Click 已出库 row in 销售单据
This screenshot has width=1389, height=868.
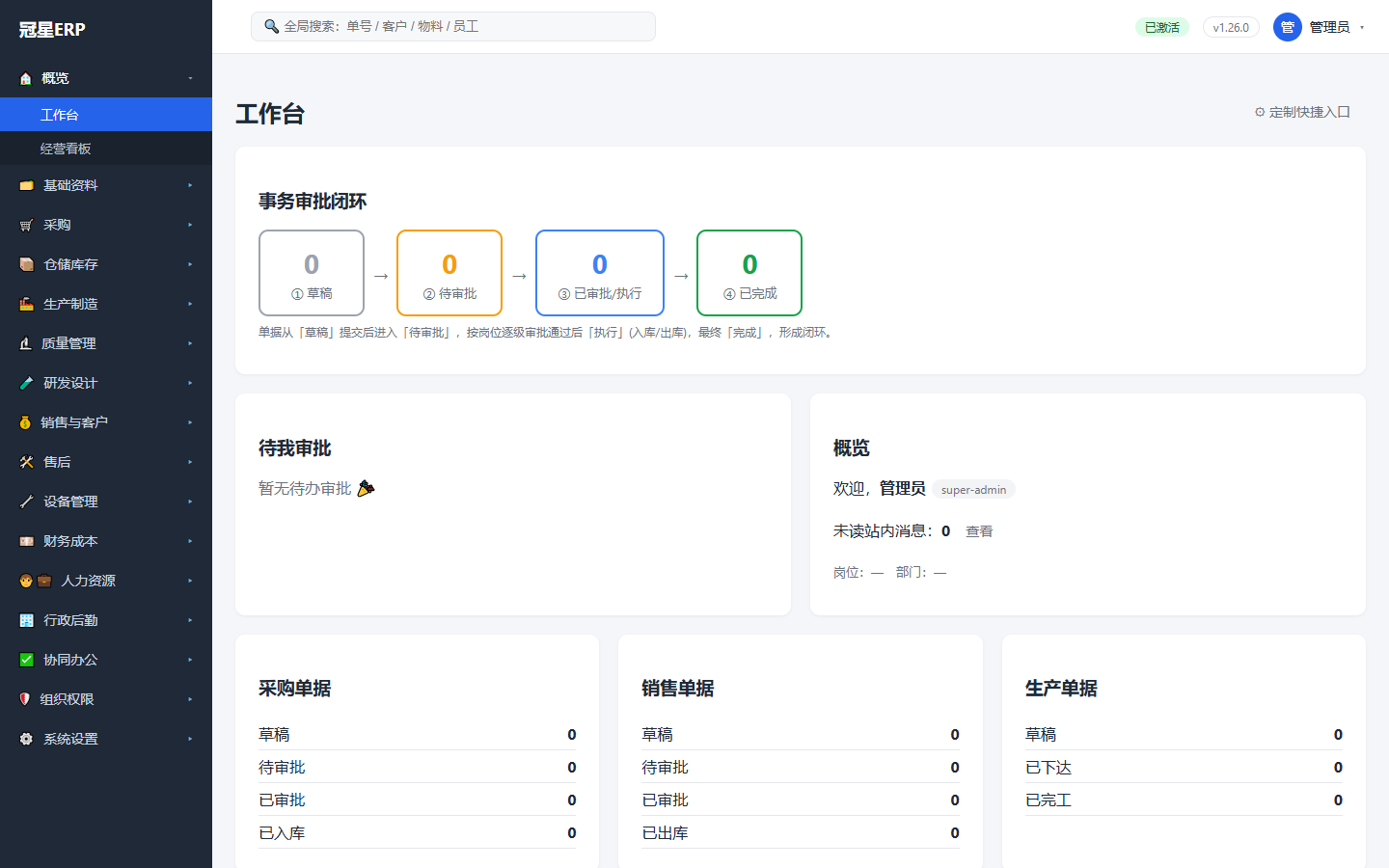[801, 832]
